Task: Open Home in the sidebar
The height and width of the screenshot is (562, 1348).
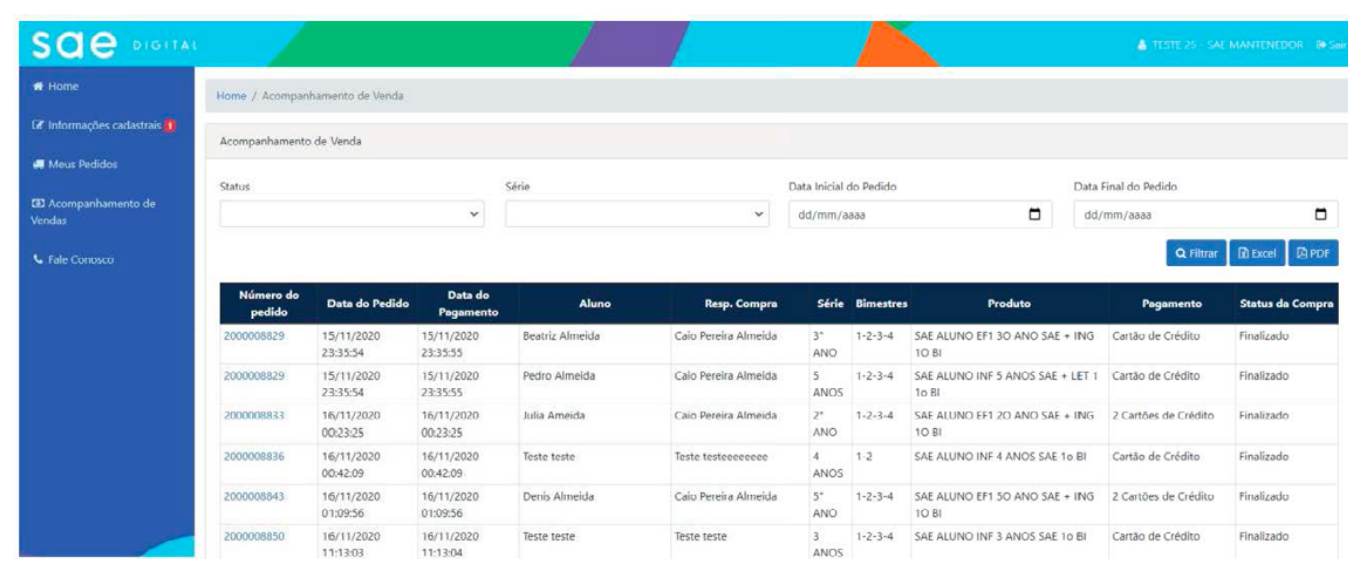Action: pos(56,87)
